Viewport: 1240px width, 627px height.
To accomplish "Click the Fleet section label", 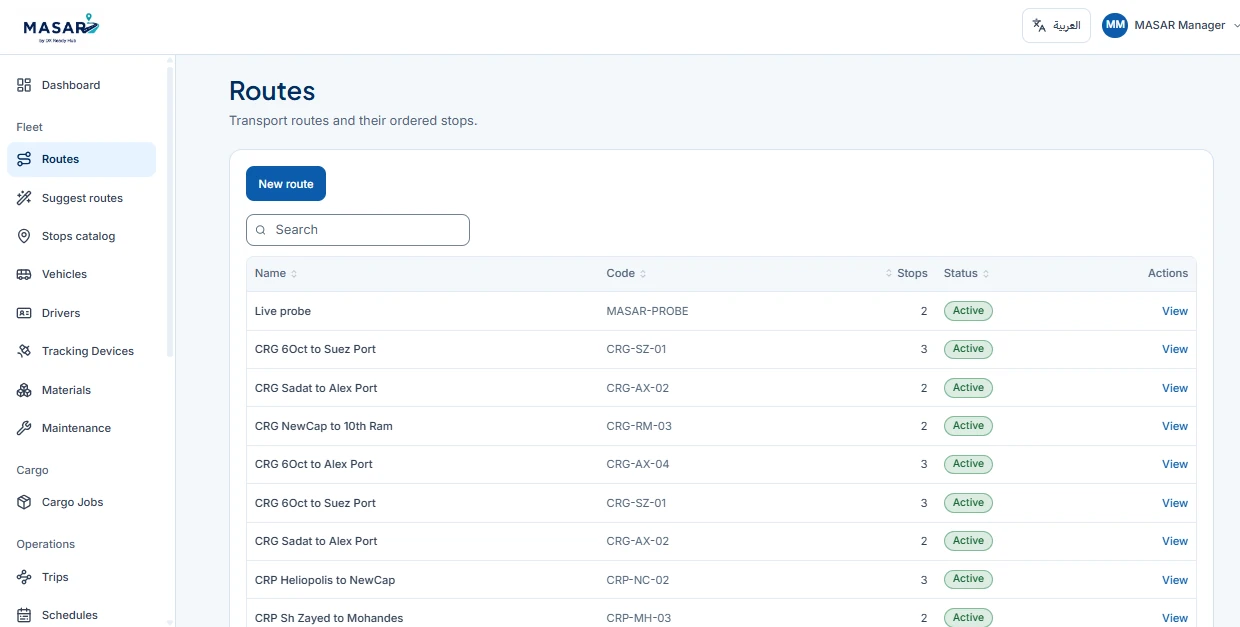I will (x=30, y=127).
